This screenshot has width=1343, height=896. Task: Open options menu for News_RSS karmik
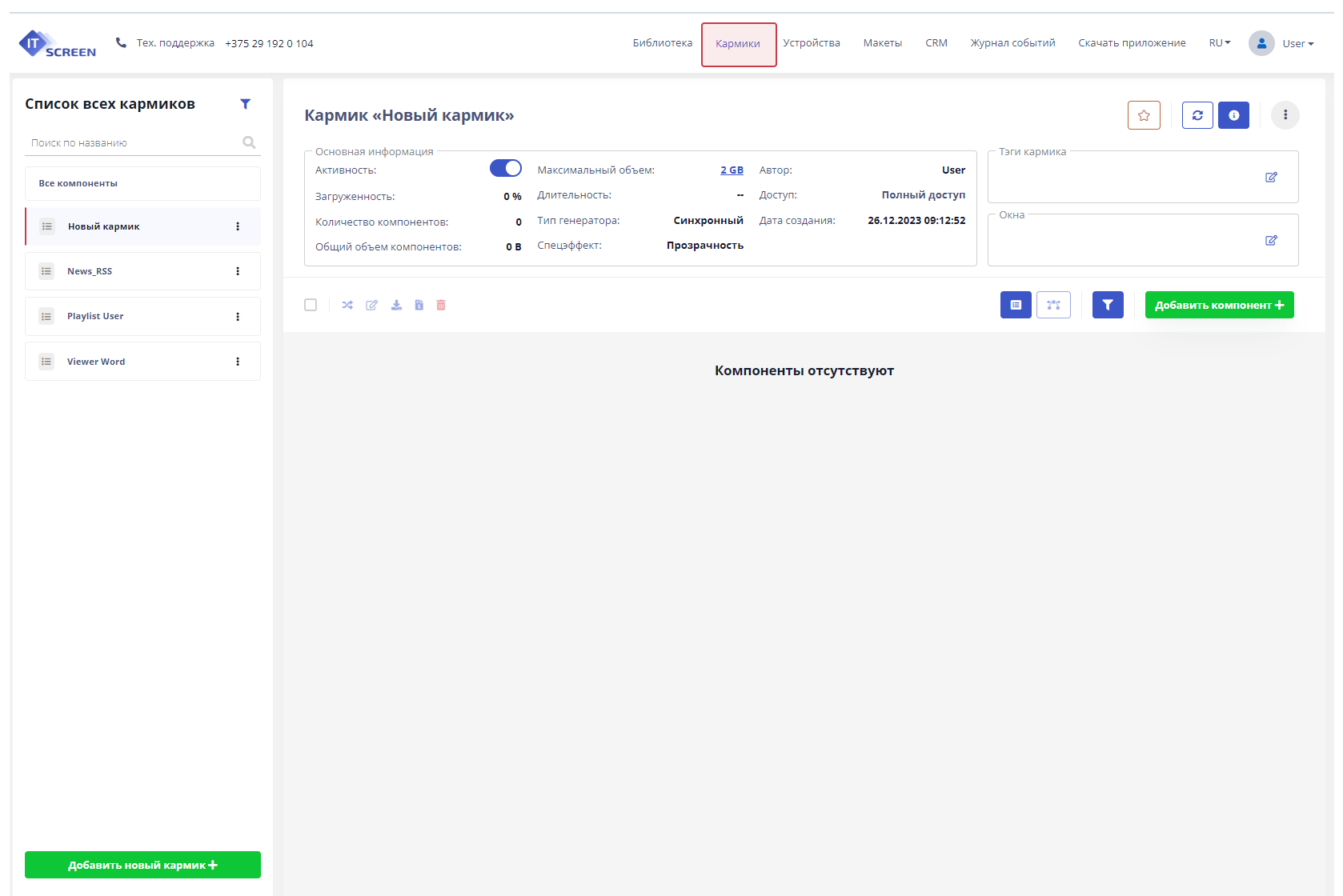click(x=238, y=271)
